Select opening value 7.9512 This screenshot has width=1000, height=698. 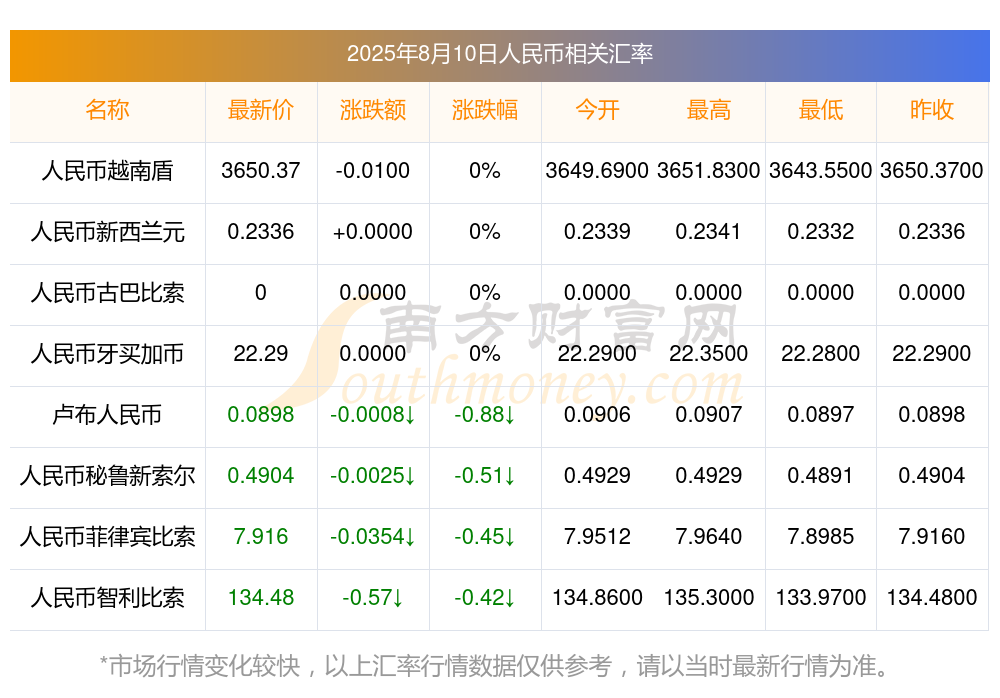[597, 537]
